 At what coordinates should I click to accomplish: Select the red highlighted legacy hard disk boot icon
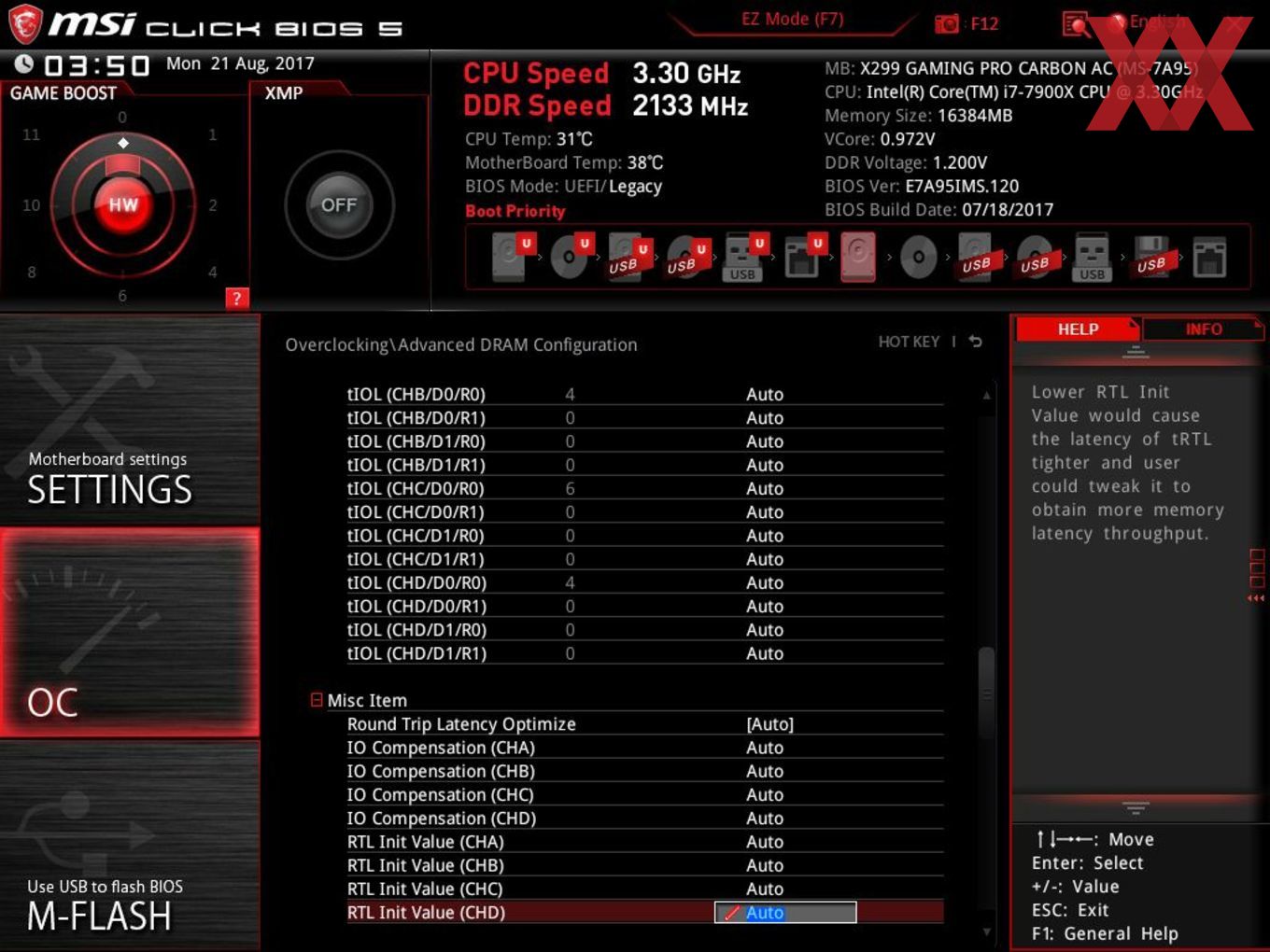point(858,257)
